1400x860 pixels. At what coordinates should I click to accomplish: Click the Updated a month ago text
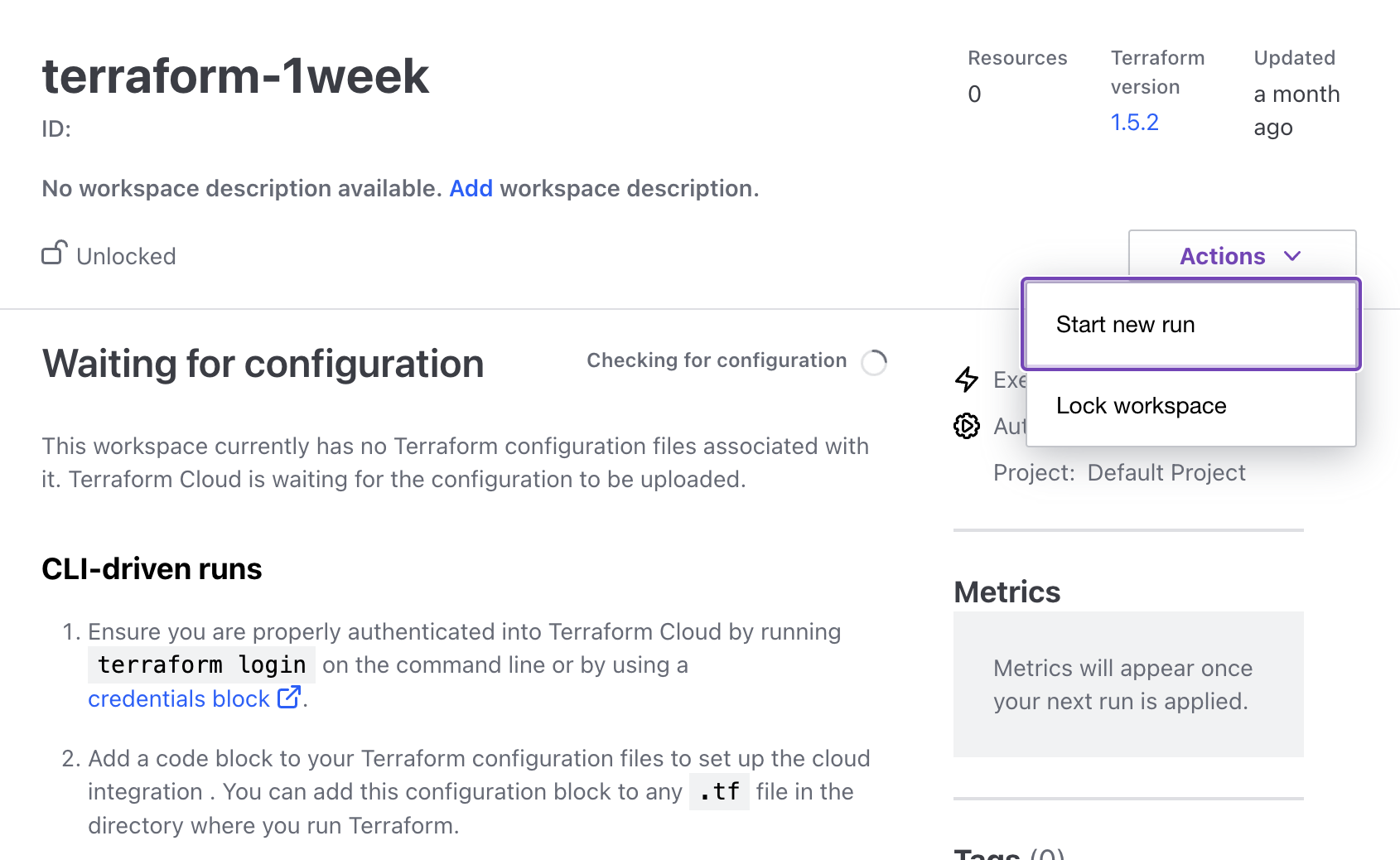(1295, 110)
